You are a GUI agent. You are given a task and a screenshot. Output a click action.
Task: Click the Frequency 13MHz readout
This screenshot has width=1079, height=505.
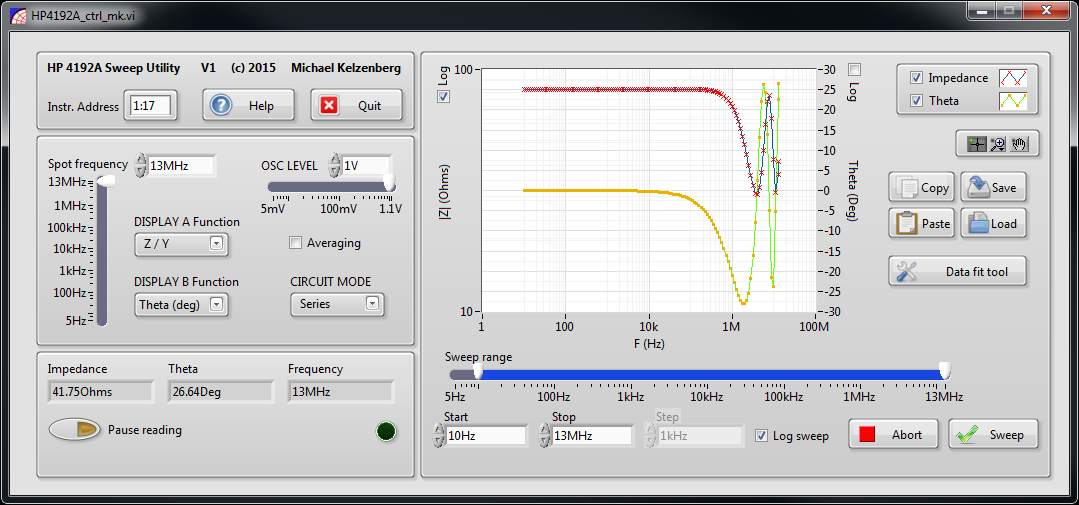pos(341,391)
